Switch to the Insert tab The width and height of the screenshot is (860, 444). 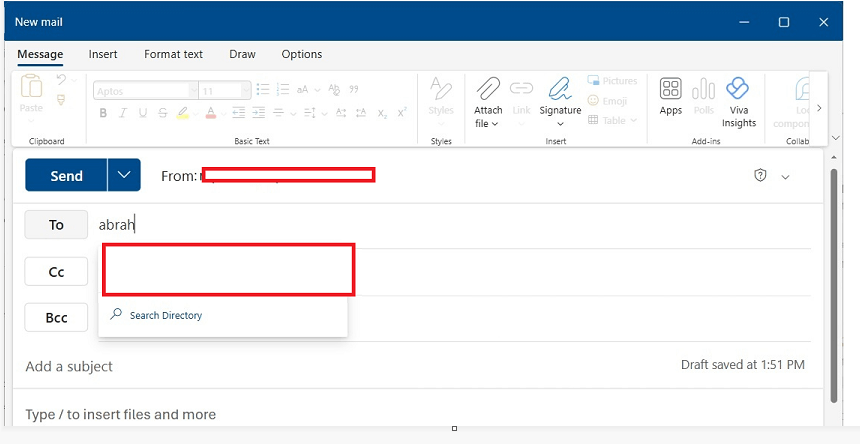[103, 54]
